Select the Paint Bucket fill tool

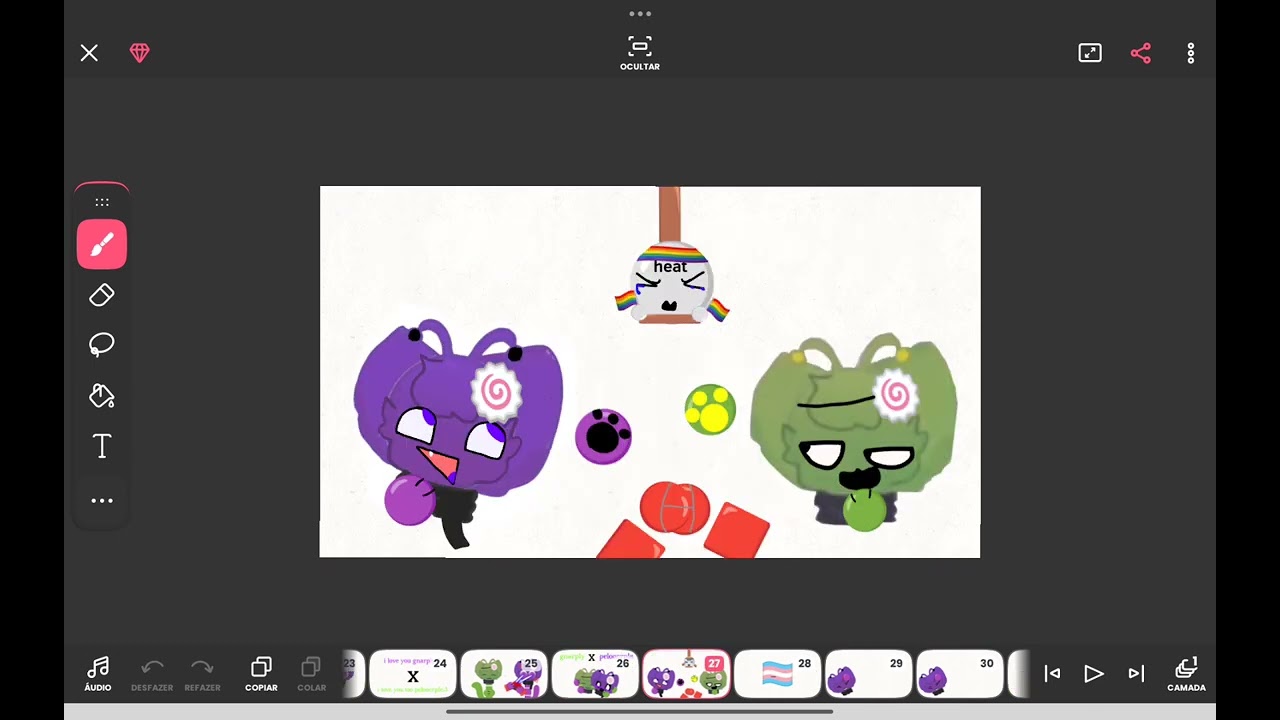point(102,396)
